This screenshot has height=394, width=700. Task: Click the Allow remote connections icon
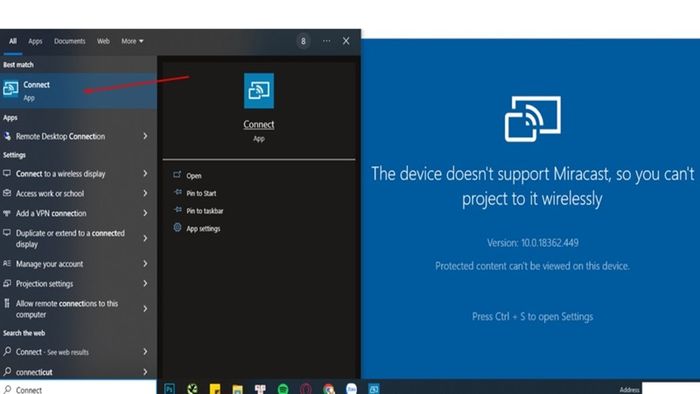(7, 303)
